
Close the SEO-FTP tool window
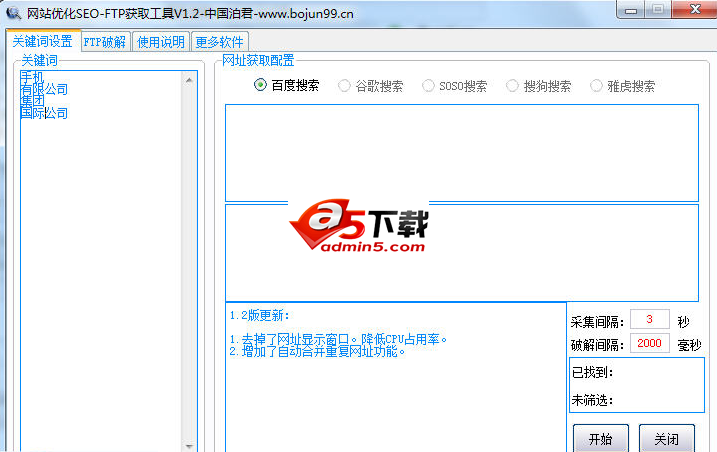pyautogui.click(x=695, y=10)
